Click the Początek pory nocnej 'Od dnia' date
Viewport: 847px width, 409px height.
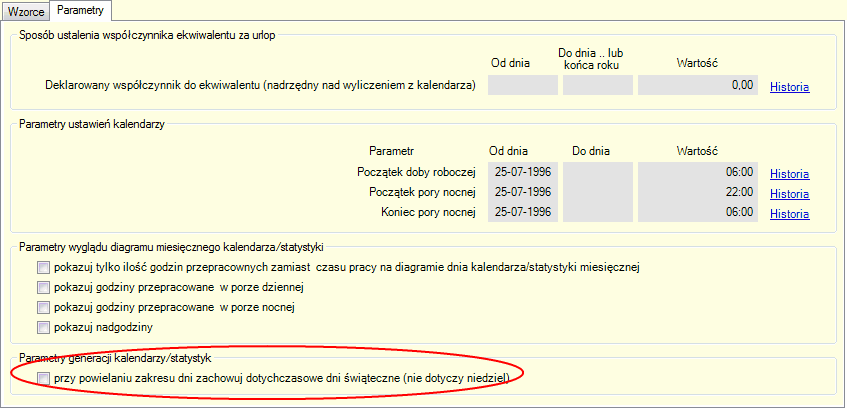pyautogui.click(x=522, y=192)
